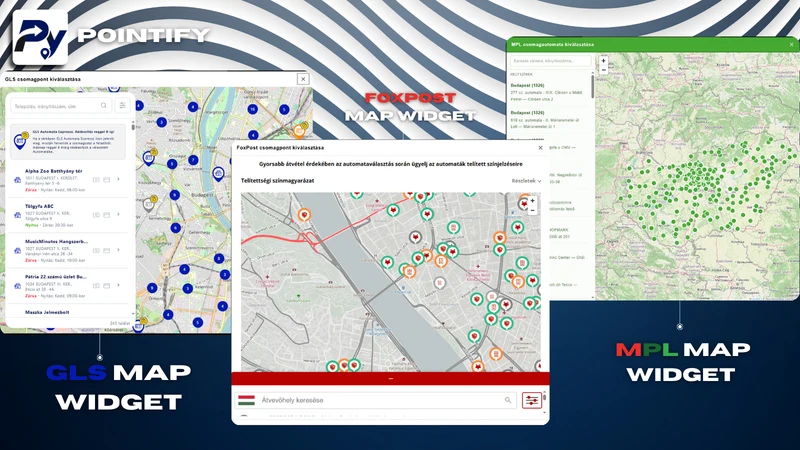Focus the 'Átvevőhely keresése' search field
800x450 pixels.
(376, 401)
